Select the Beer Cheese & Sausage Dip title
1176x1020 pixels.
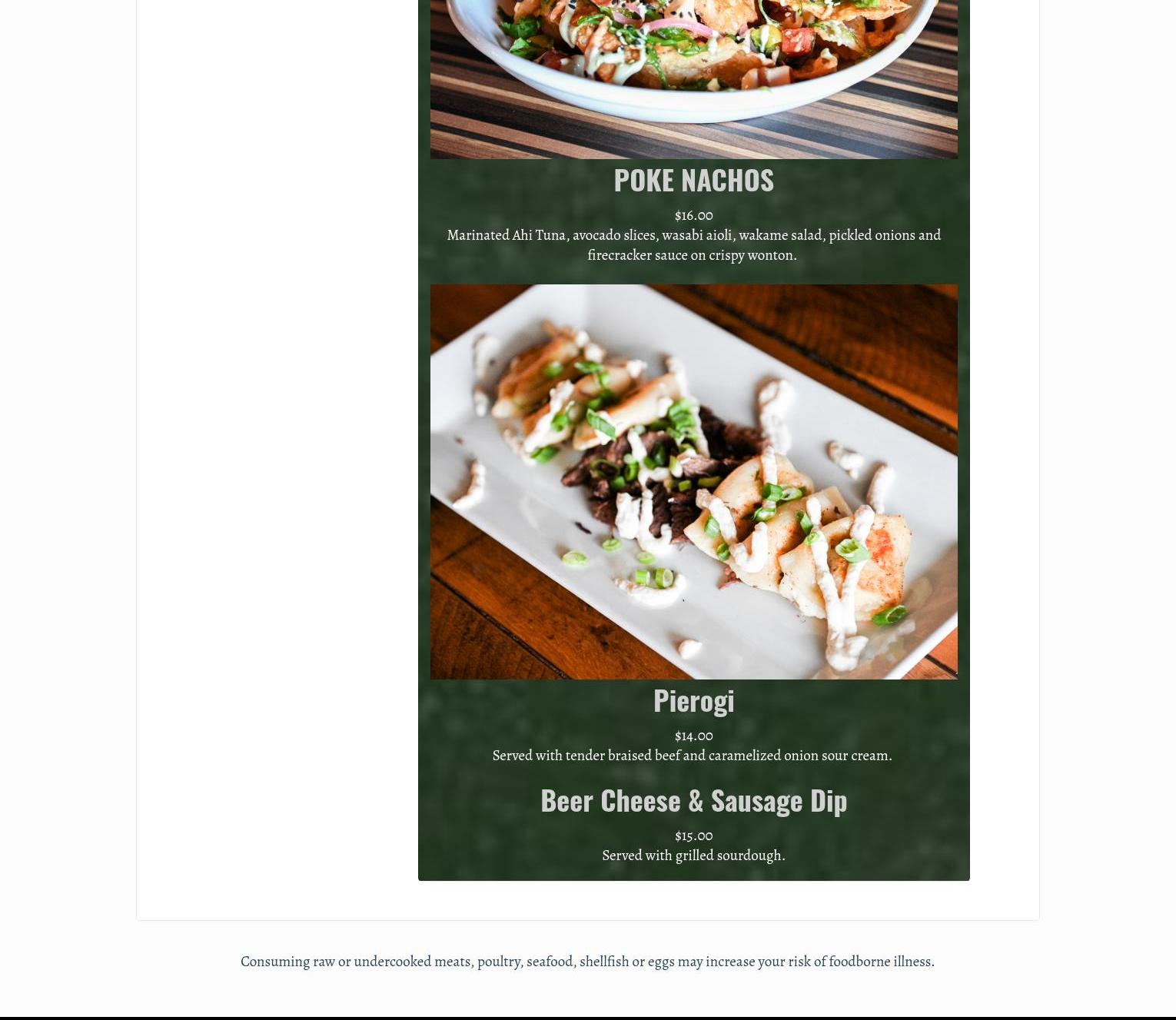[693, 800]
